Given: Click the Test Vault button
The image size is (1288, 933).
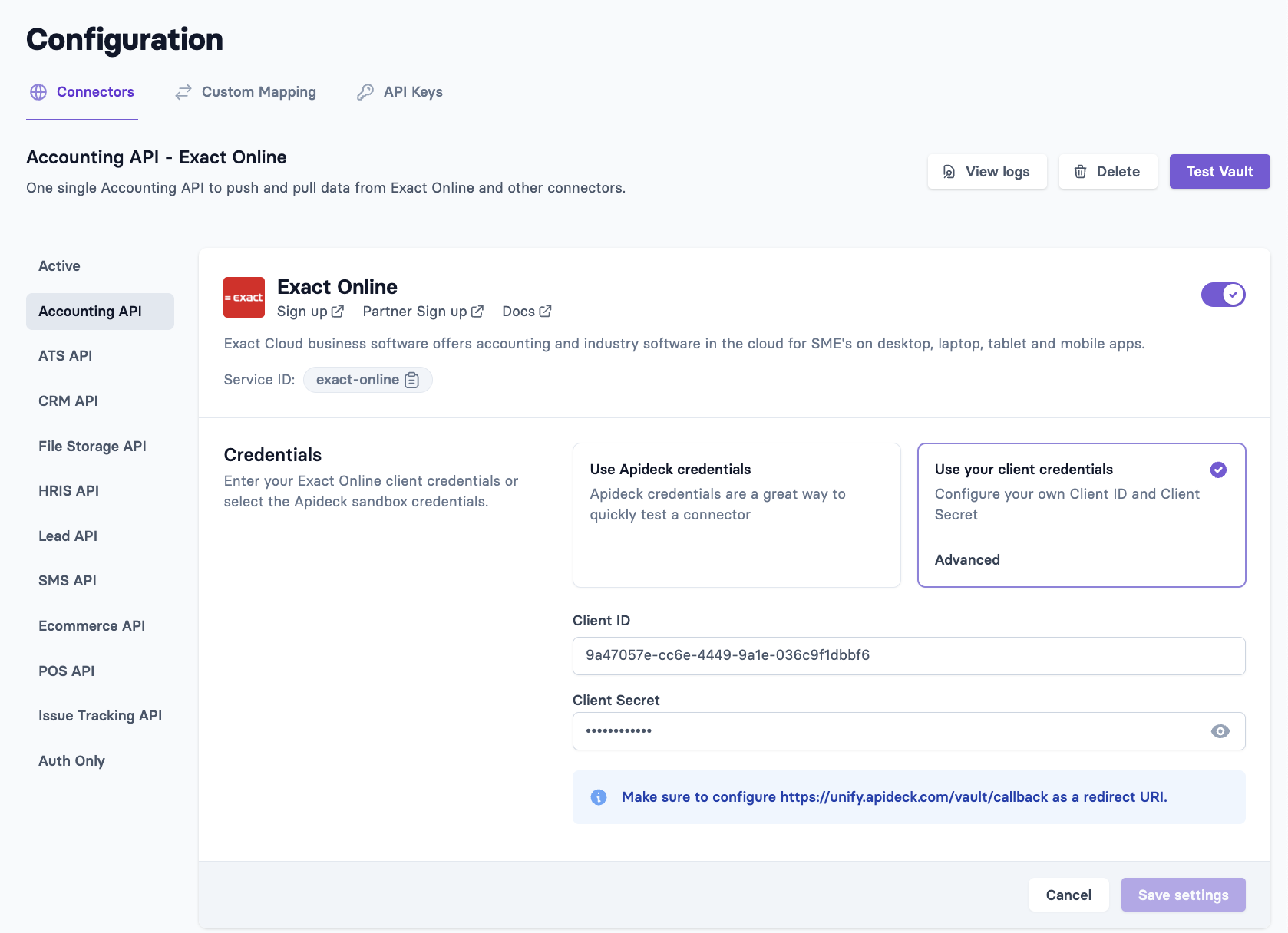Looking at the screenshot, I should pos(1220,172).
